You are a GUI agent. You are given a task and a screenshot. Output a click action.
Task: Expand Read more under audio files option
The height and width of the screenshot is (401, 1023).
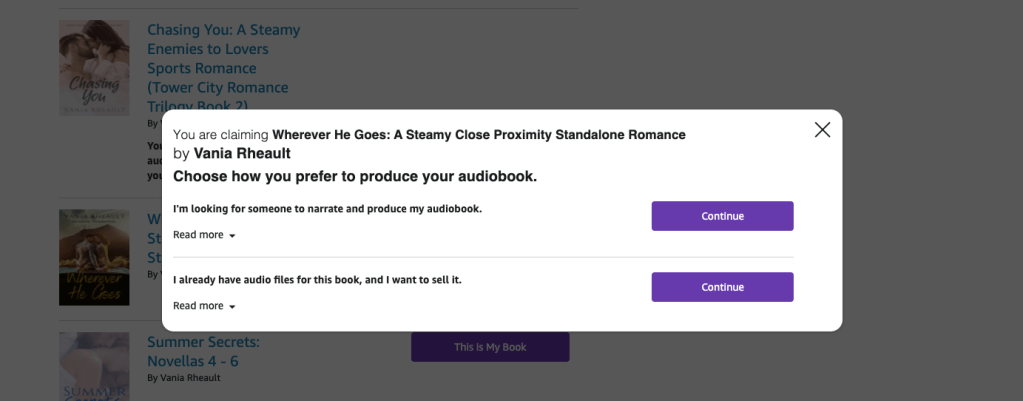(198, 306)
